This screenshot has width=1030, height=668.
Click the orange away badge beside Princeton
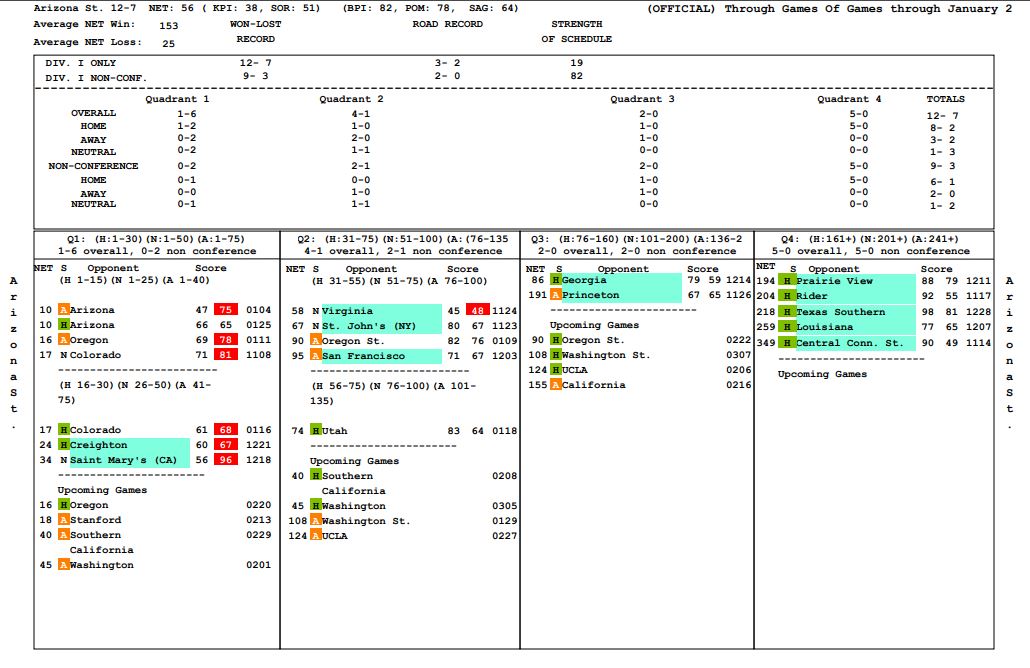(557, 296)
